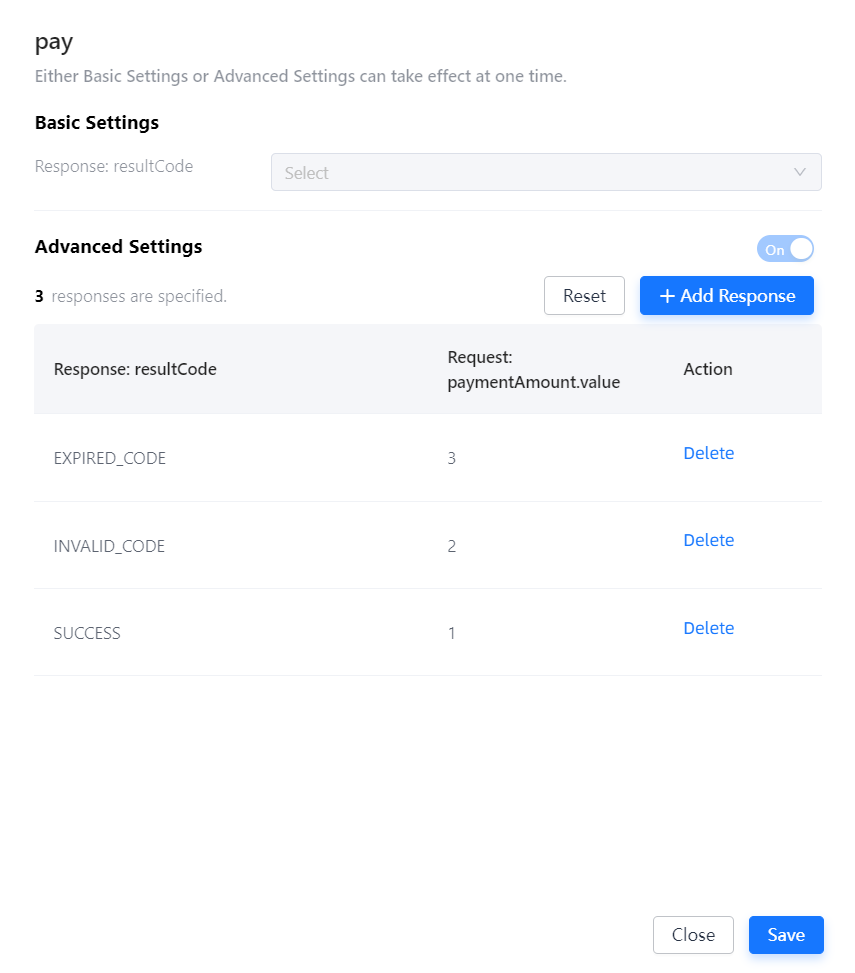
Task: Click the Response: resultCode column header
Action: pos(135,369)
